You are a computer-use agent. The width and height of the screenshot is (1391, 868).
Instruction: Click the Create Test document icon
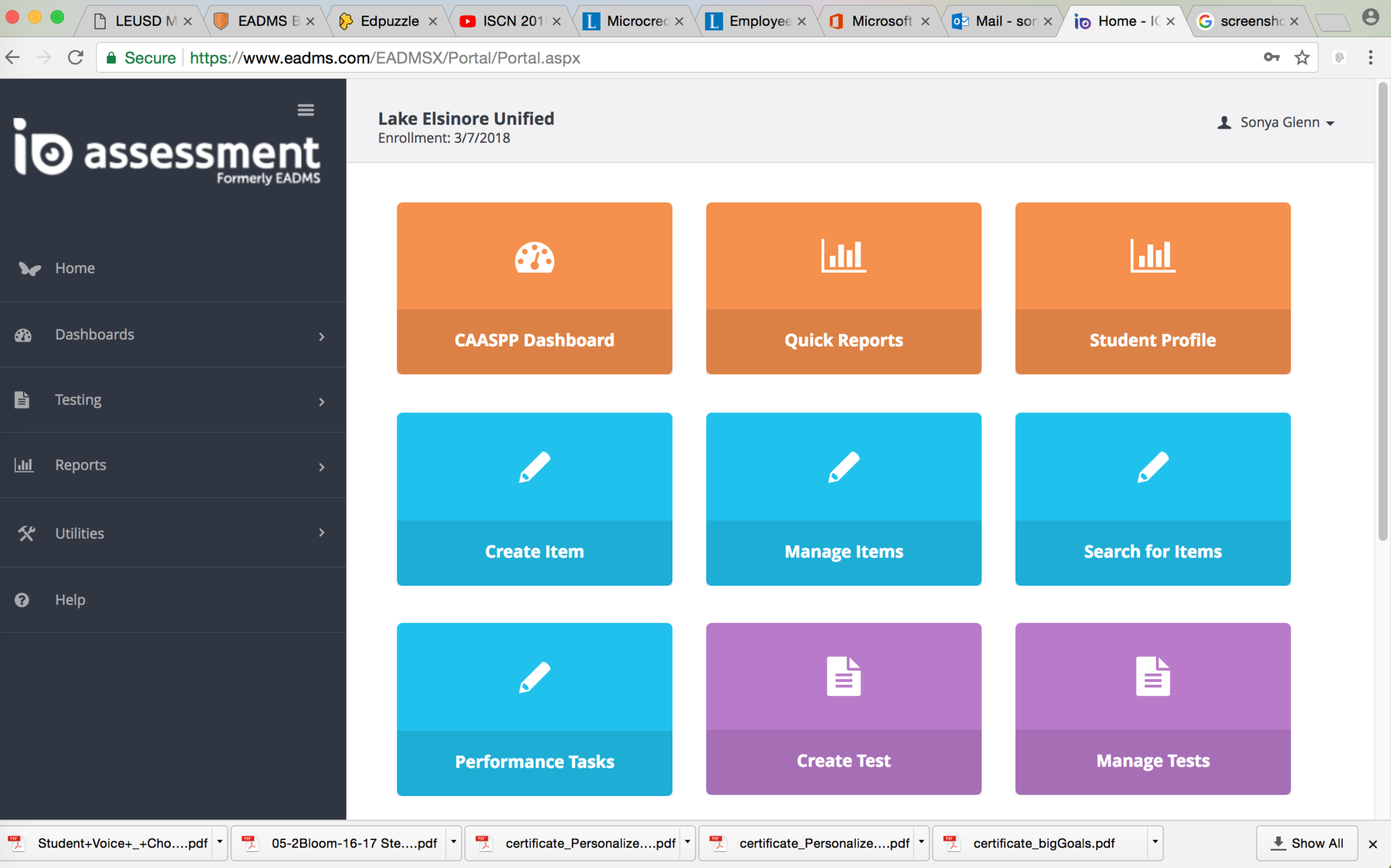pyautogui.click(x=844, y=676)
